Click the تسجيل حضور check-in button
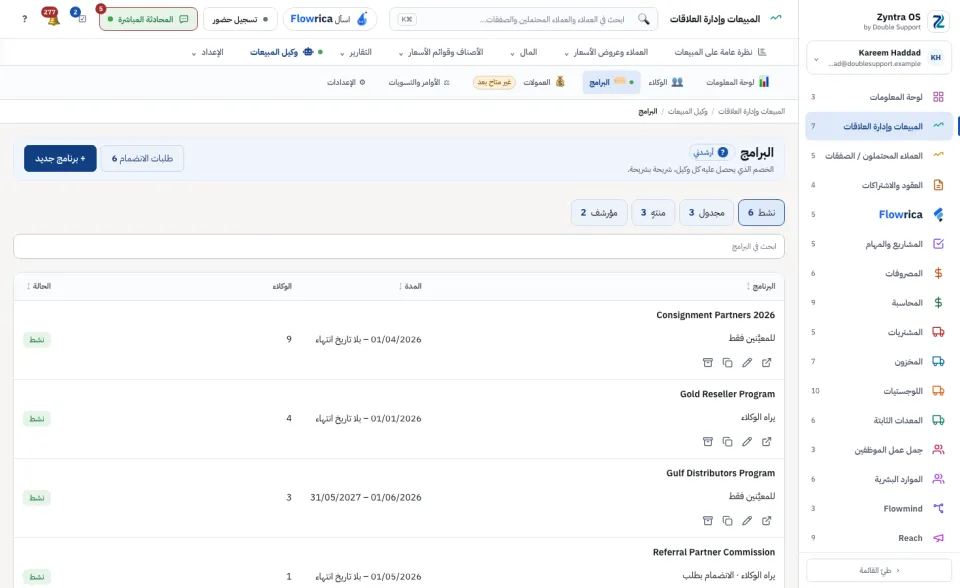 [x=240, y=19]
